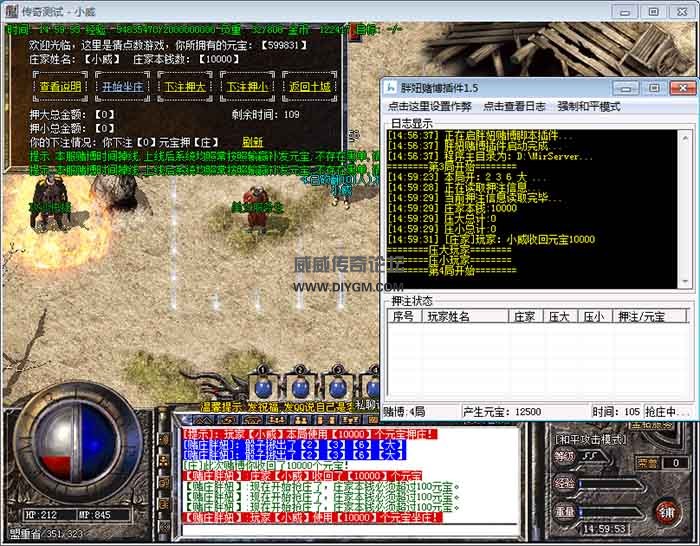Click quick-slot 2 blue potion
This screenshot has height=546, width=700.
[300, 387]
